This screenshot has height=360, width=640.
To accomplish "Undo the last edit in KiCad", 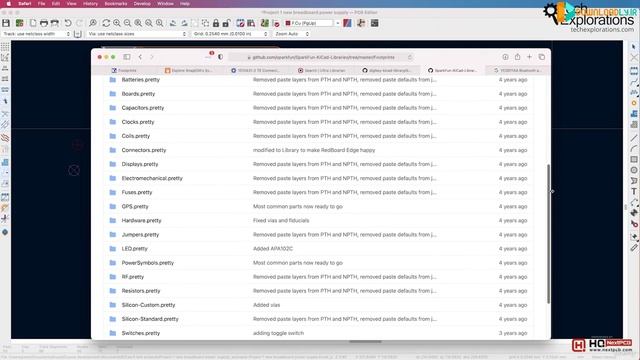I will pyautogui.click(x=68, y=23).
